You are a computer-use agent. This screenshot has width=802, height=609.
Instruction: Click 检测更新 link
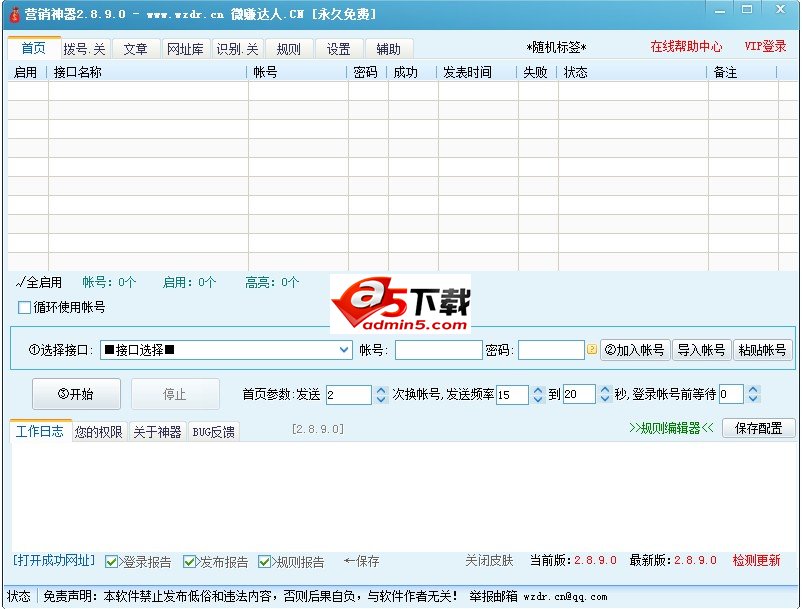(756, 560)
